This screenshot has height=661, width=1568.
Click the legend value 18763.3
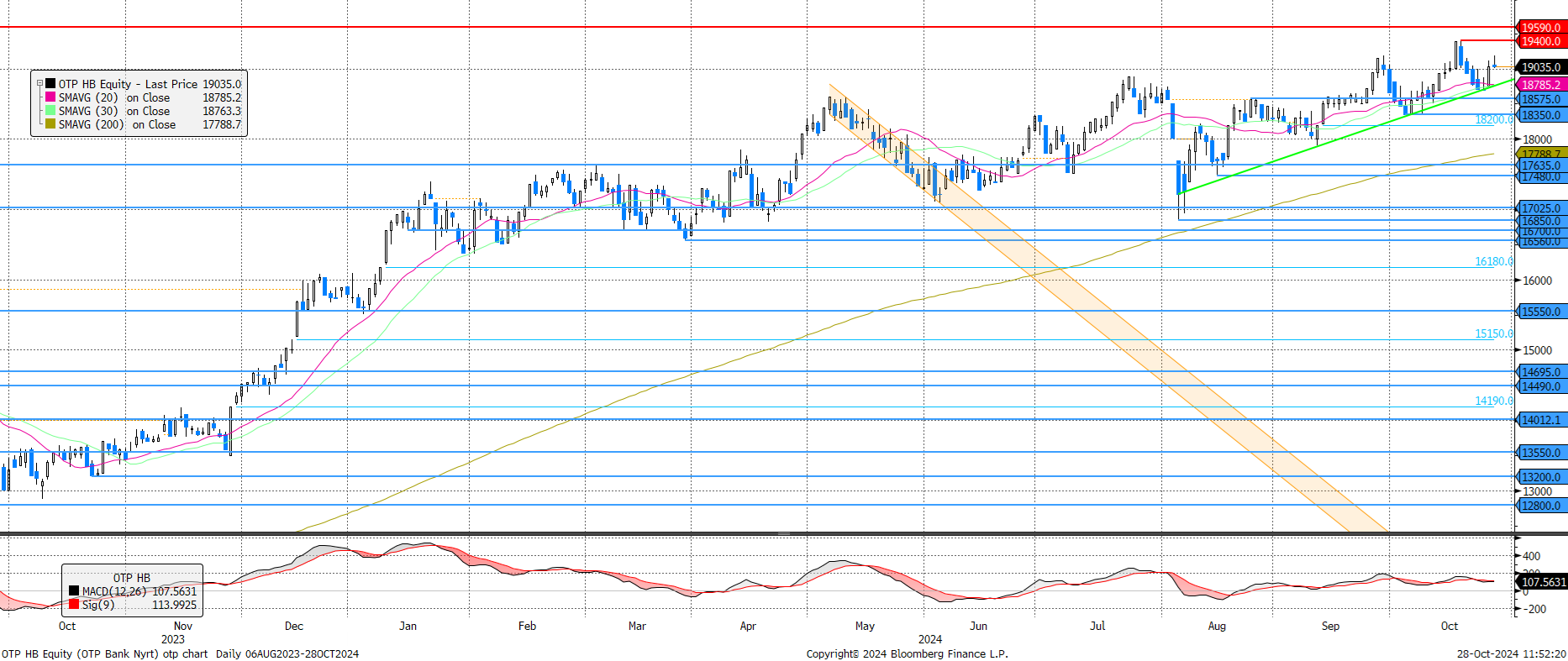pos(222,111)
